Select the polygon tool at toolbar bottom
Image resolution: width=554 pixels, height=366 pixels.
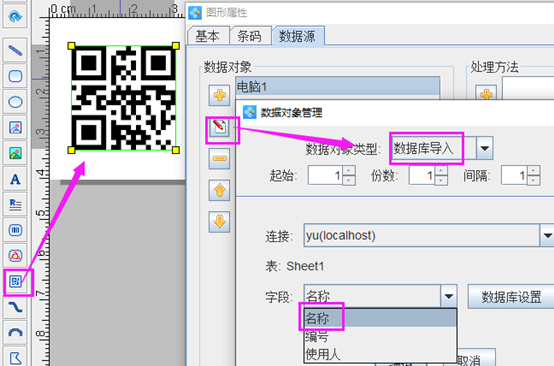(15, 357)
